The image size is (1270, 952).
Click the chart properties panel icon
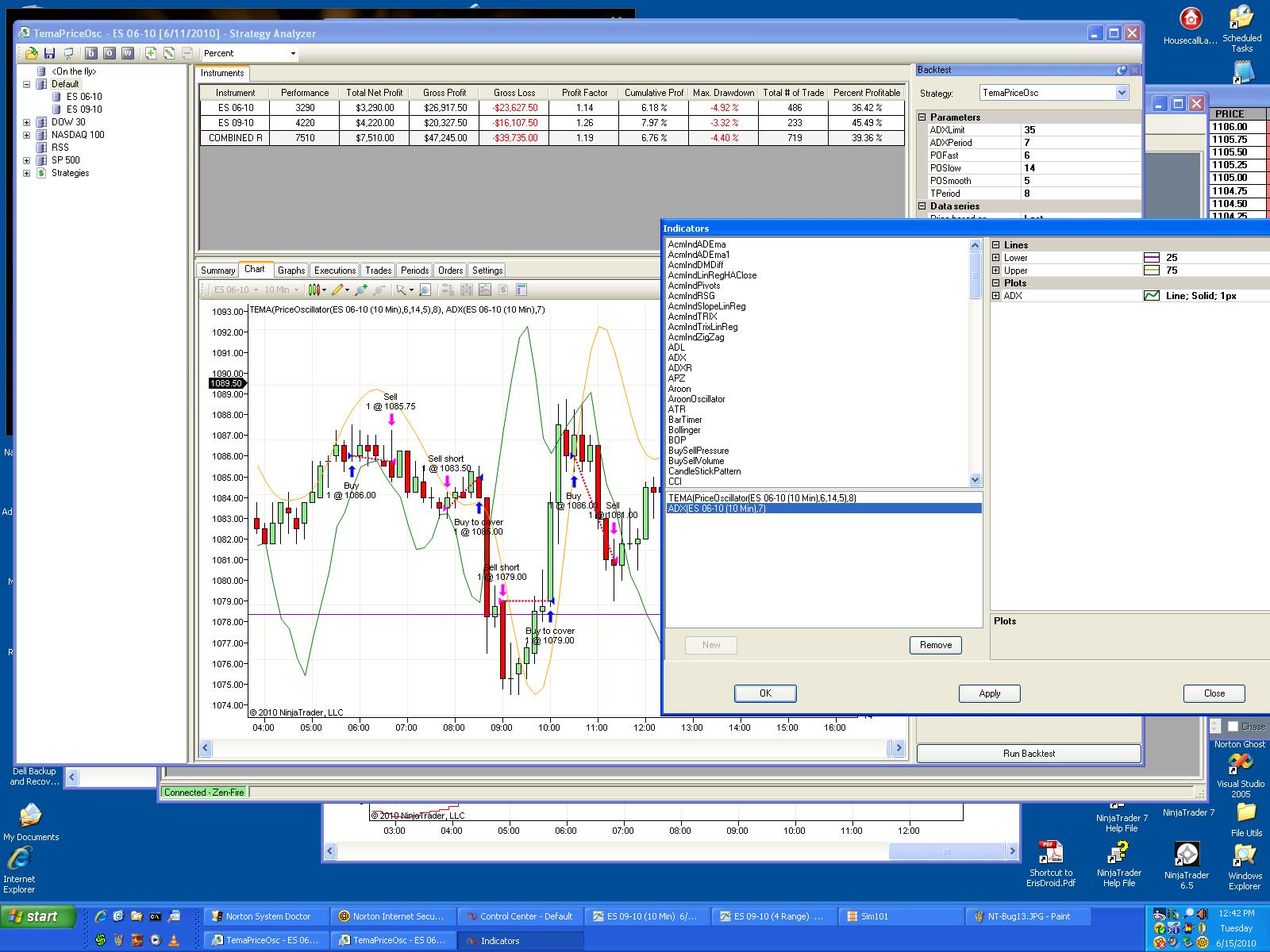[521, 290]
